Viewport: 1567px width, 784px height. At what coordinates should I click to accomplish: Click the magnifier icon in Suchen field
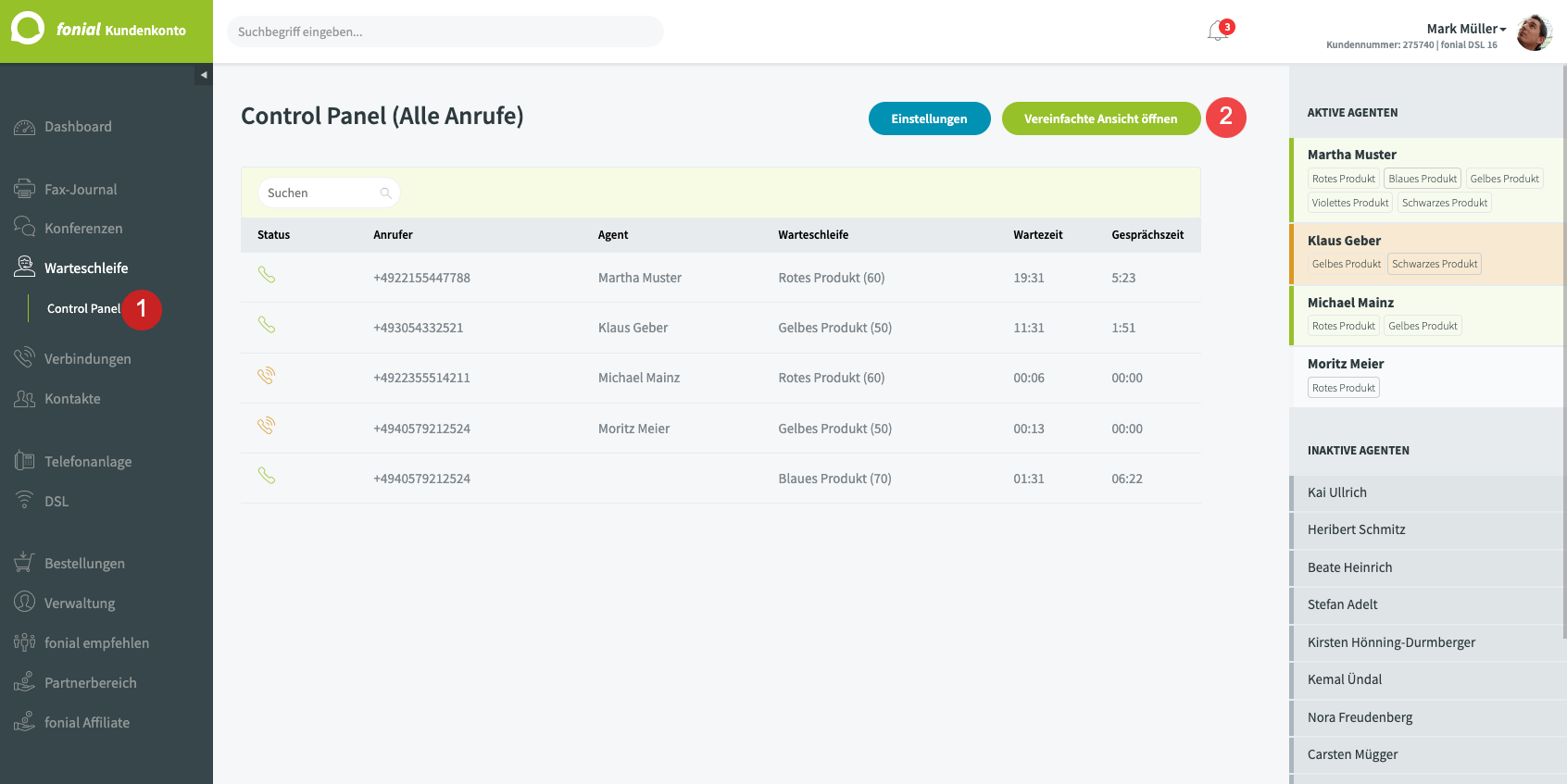[x=386, y=193]
